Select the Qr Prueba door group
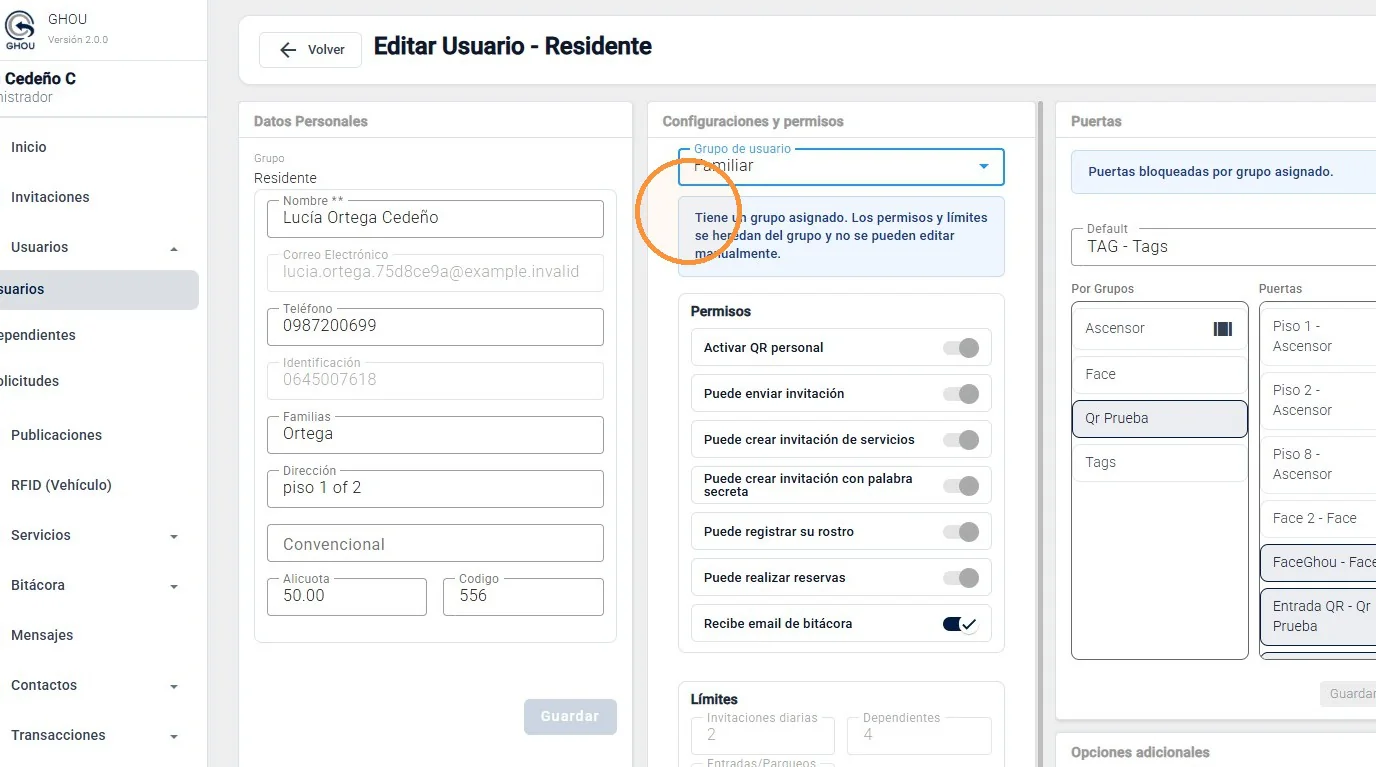1376x767 pixels. [1159, 418]
